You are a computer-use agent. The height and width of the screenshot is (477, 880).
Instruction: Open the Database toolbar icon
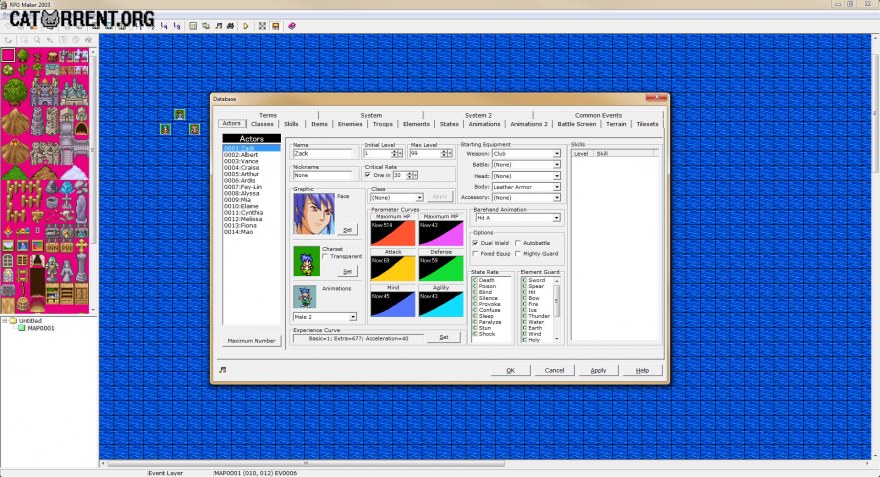click(x=193, y=26)
